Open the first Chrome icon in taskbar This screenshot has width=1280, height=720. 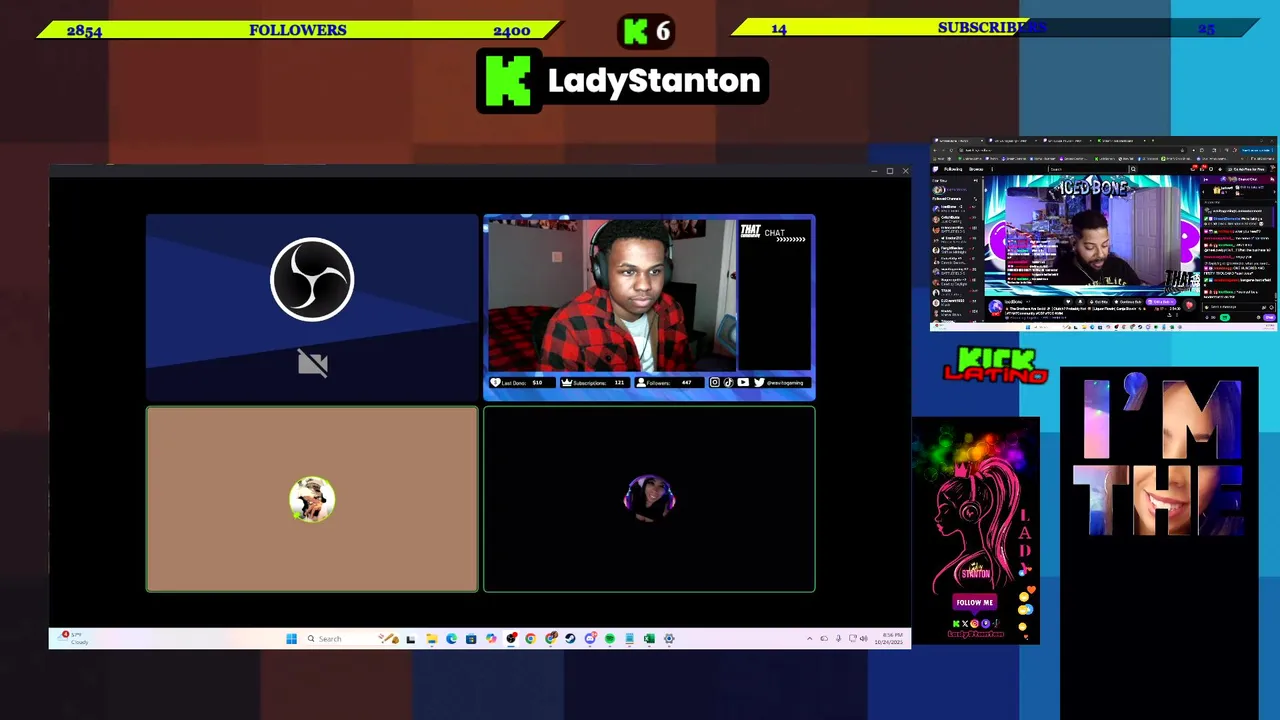531,638
